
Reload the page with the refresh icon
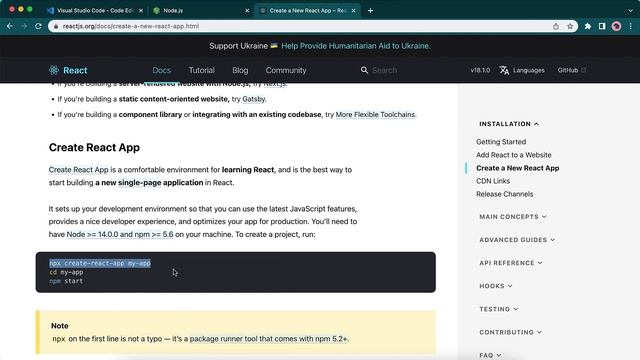point(38,26)
